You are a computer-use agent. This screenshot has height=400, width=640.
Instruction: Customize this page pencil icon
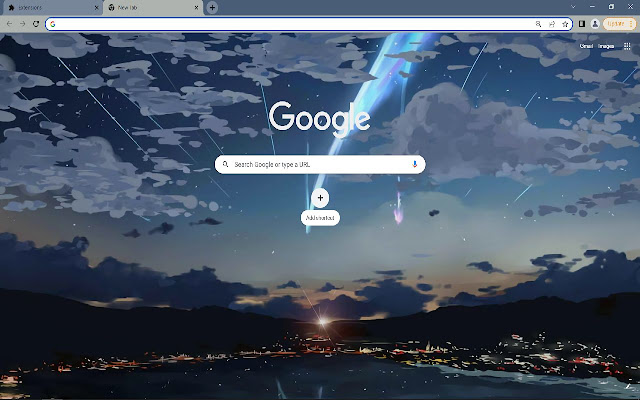tap(629, 388)
